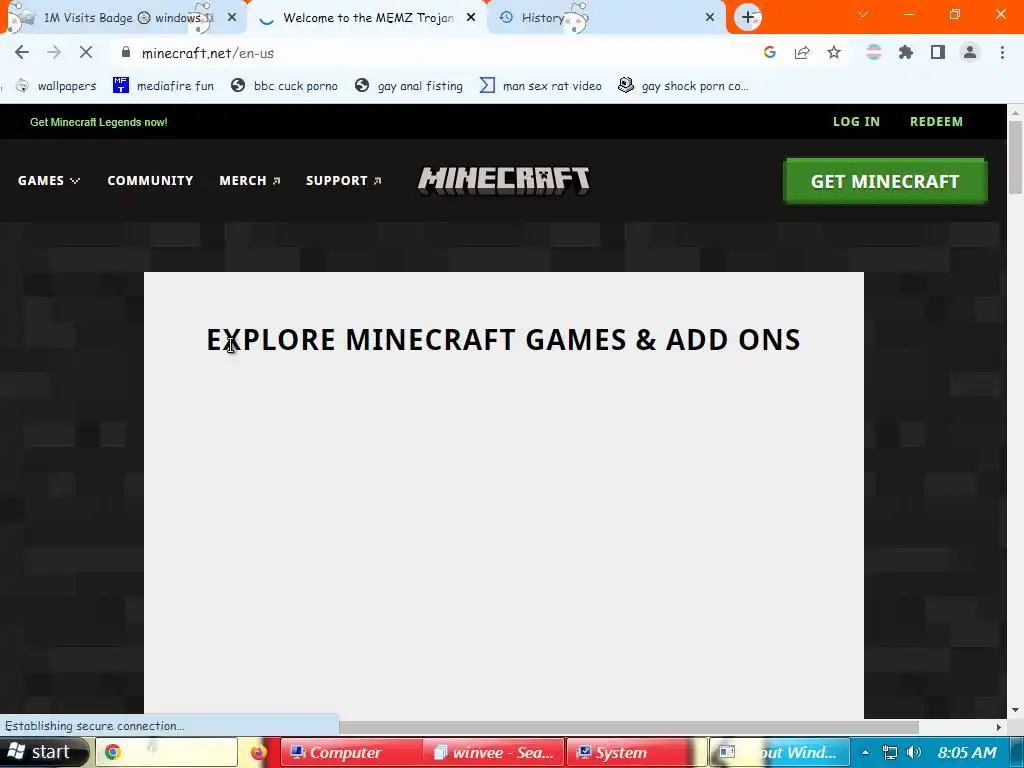Switch to the Computer taskbar window
1024x768 pixels.
tap(352, 752)
